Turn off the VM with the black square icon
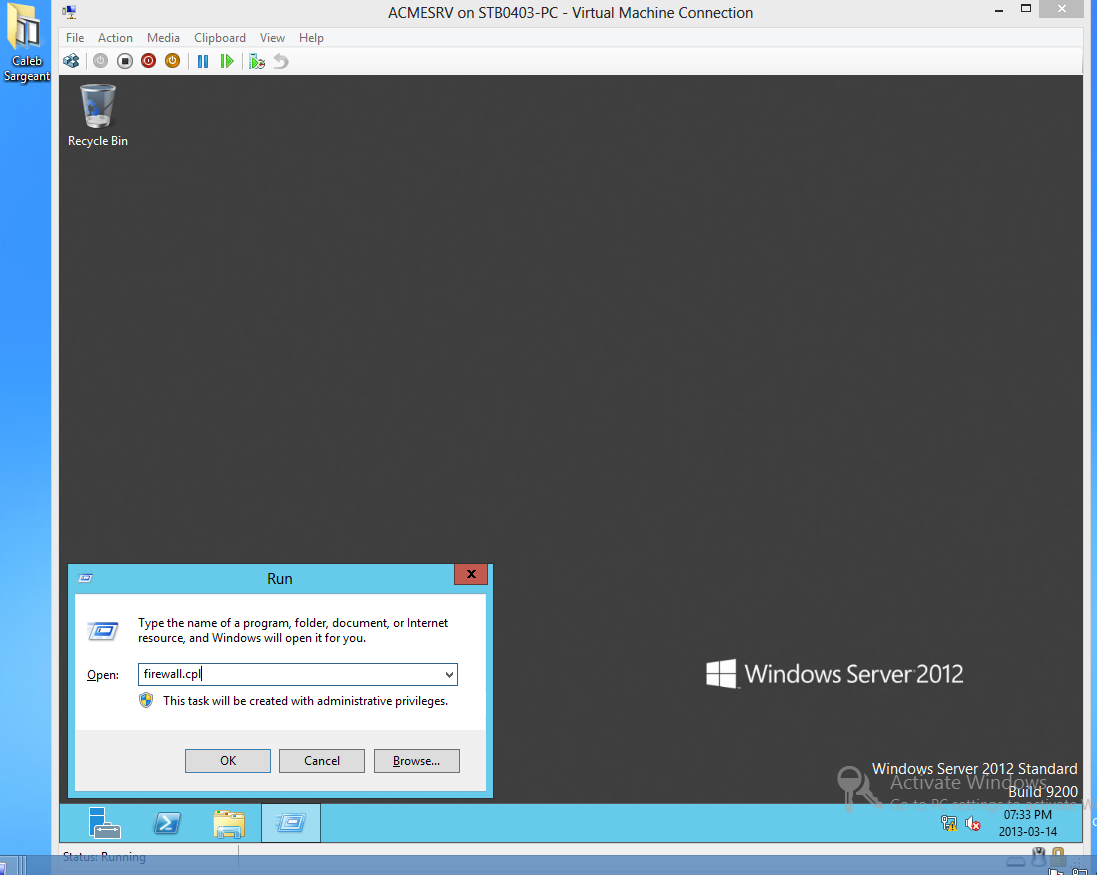 click(x=125, y=62)
